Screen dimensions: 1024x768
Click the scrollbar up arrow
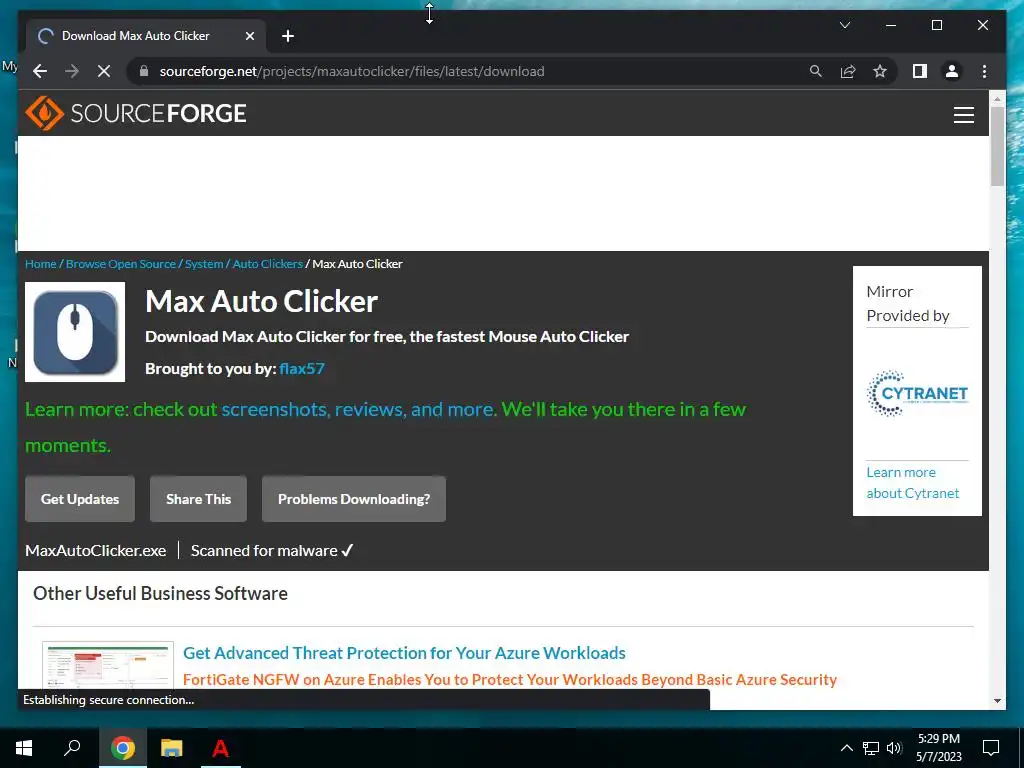click(997, 99)
